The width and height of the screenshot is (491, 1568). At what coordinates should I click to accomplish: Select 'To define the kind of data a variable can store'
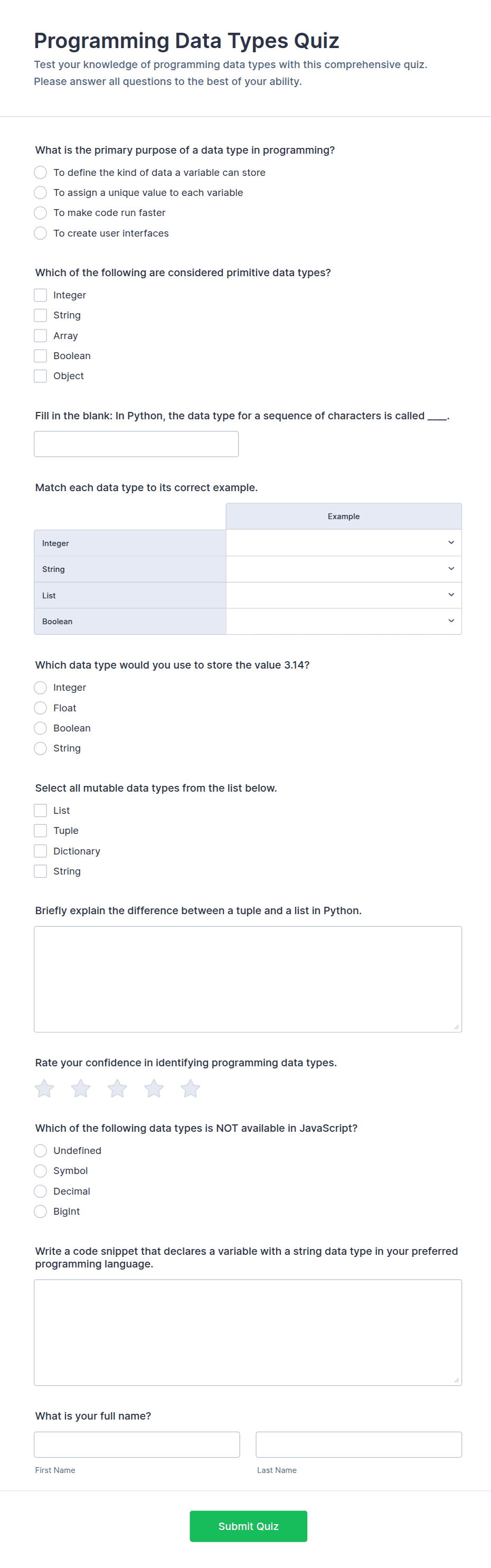coord(40,172)
